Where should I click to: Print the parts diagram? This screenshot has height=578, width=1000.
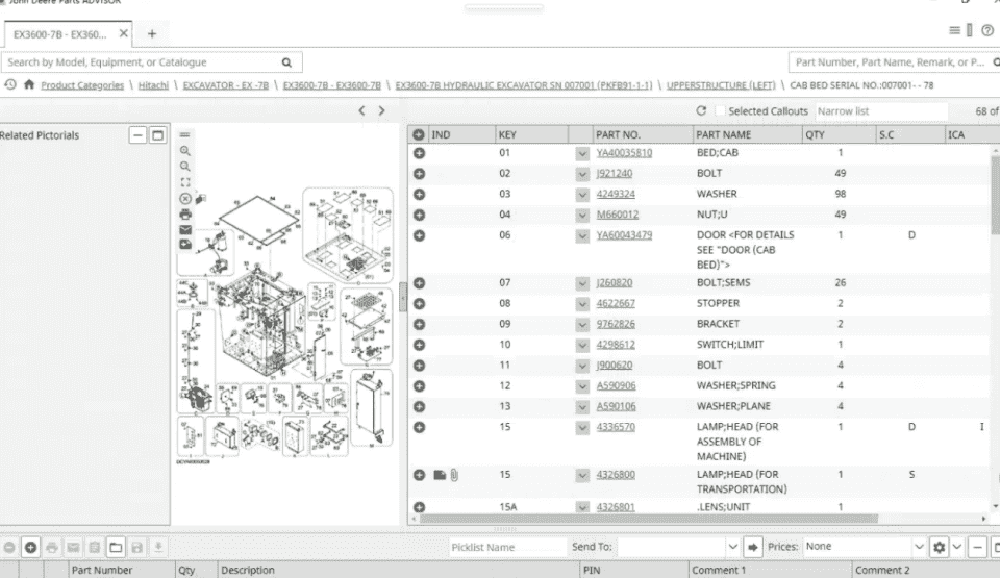click(185, 214)
